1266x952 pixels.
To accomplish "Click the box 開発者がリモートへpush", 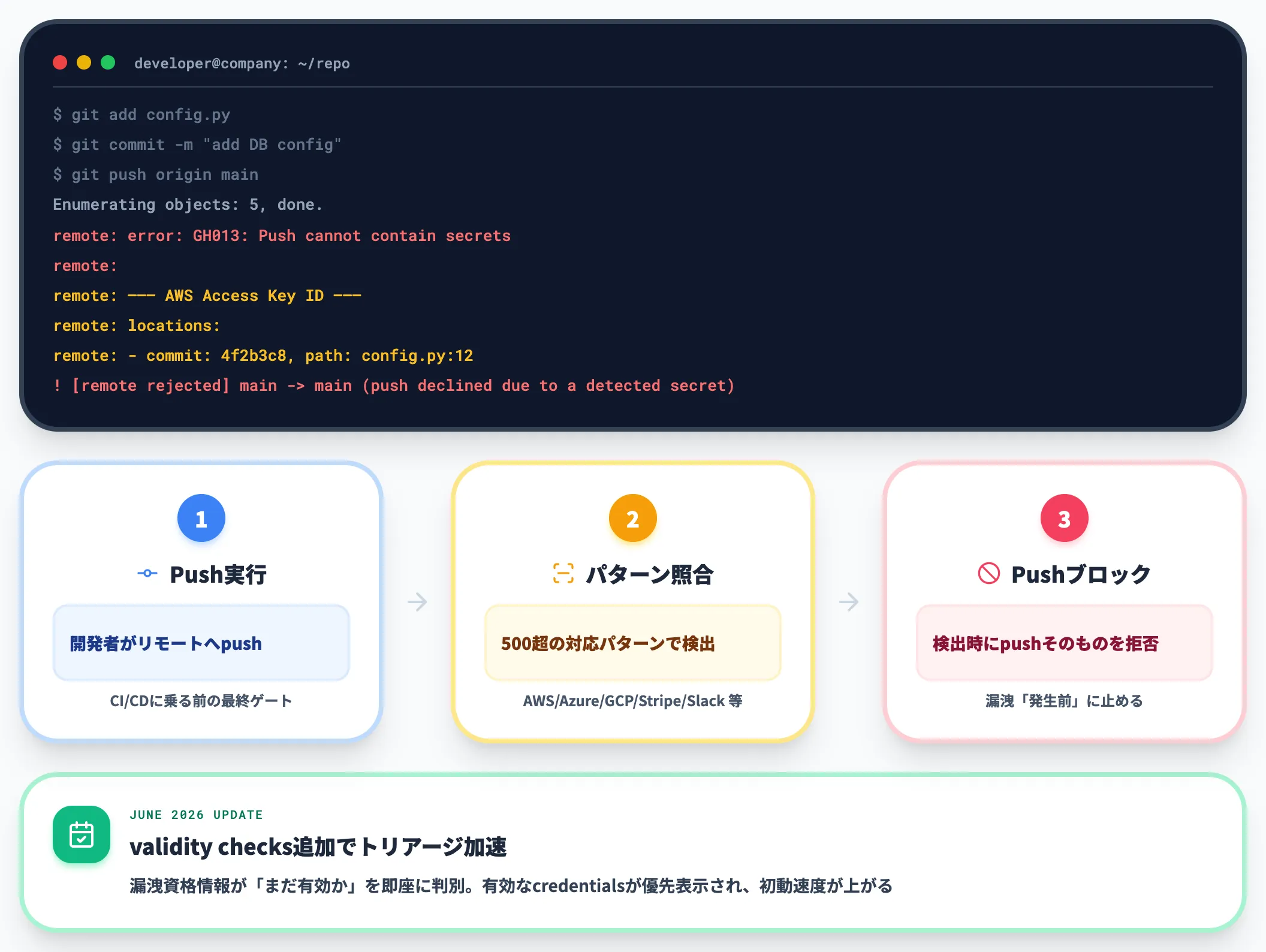I will point(201,643).
